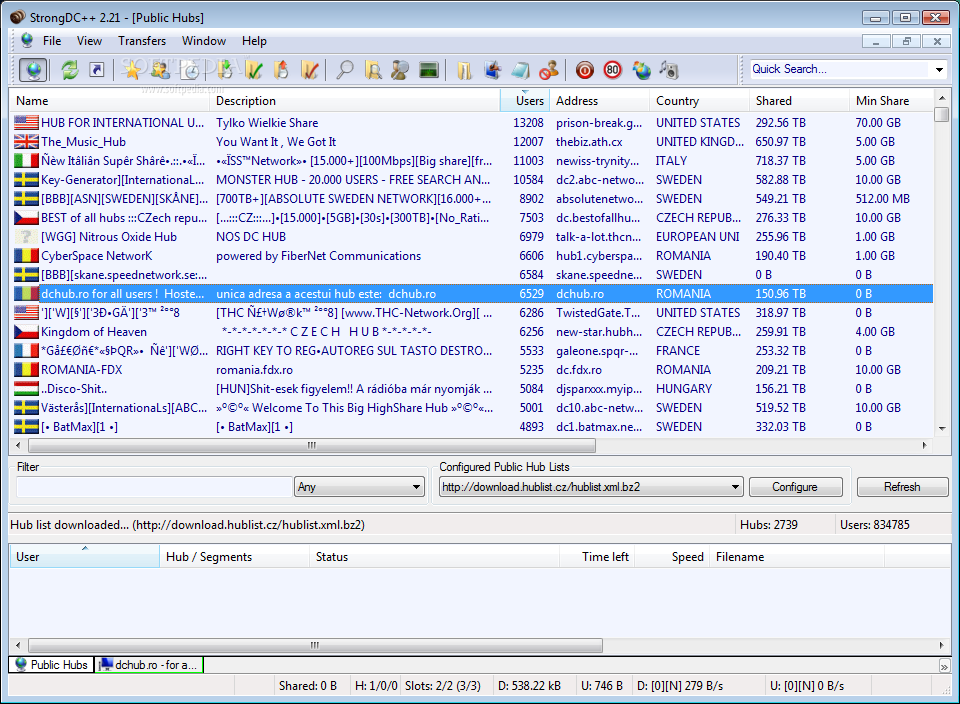This screenshot has width=960, height=704.
Task: Select the 'HUB FOR INTERNATIONAL U...' hub row
Action: pos(471,122)
